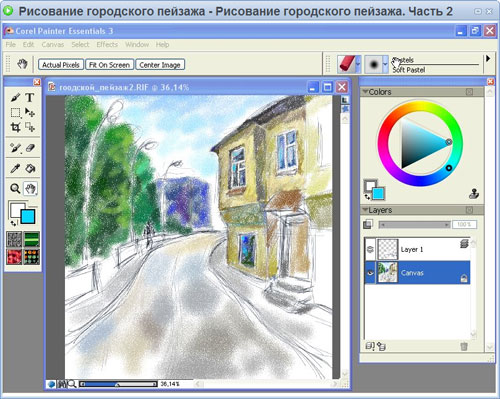Delete layer with trash icon
Screen dimensions: 500x399
tap(464, 346)
